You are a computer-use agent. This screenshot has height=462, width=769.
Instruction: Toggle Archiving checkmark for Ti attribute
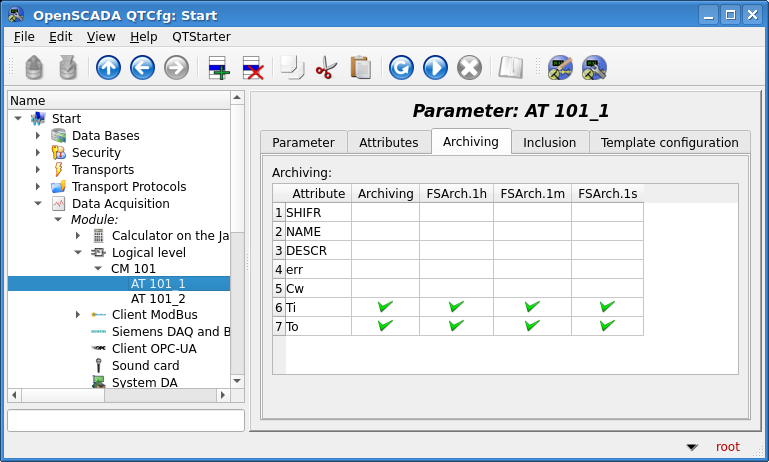click(385, 307)
